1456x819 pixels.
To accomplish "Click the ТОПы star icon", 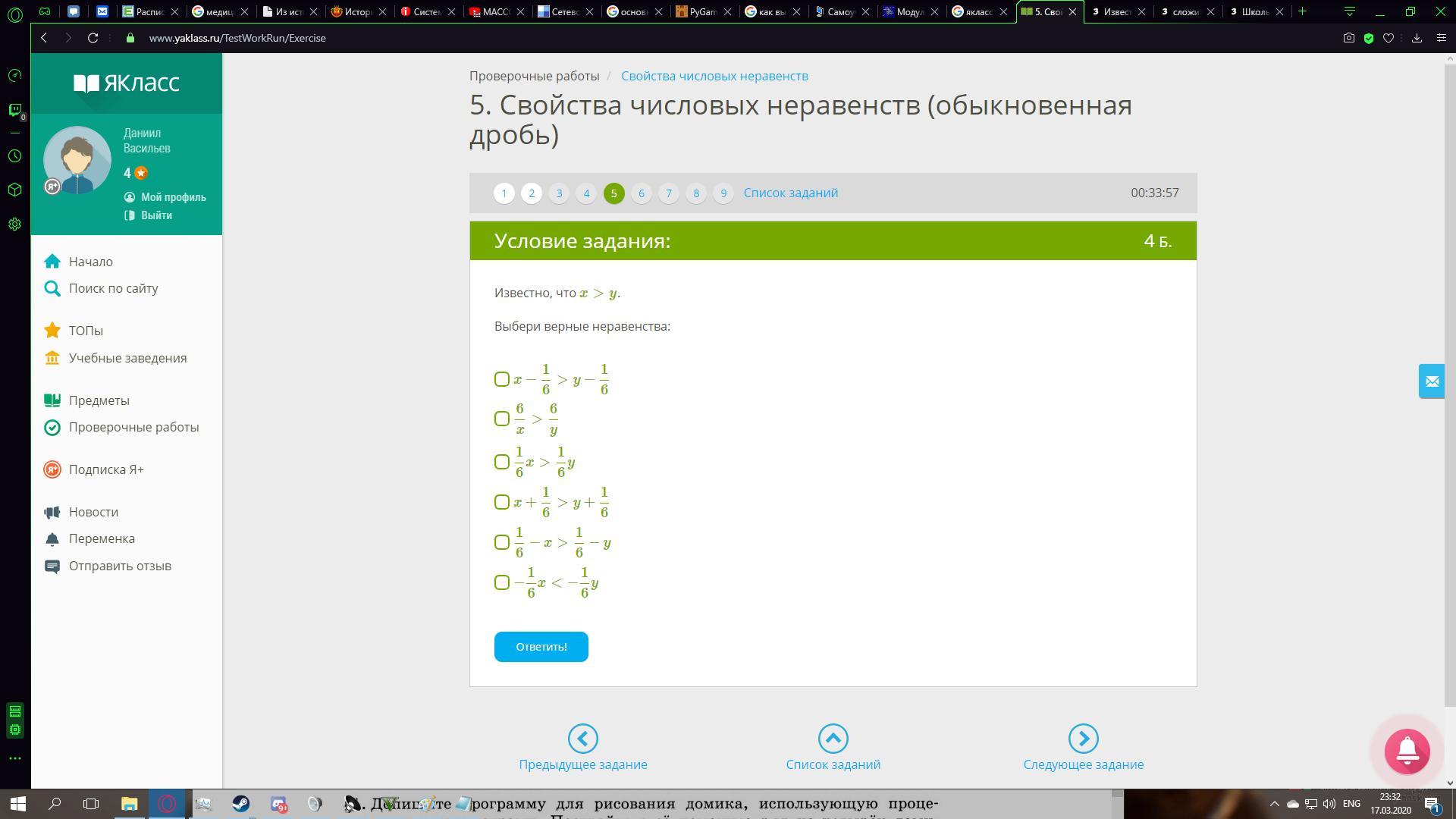I will 52,331.
